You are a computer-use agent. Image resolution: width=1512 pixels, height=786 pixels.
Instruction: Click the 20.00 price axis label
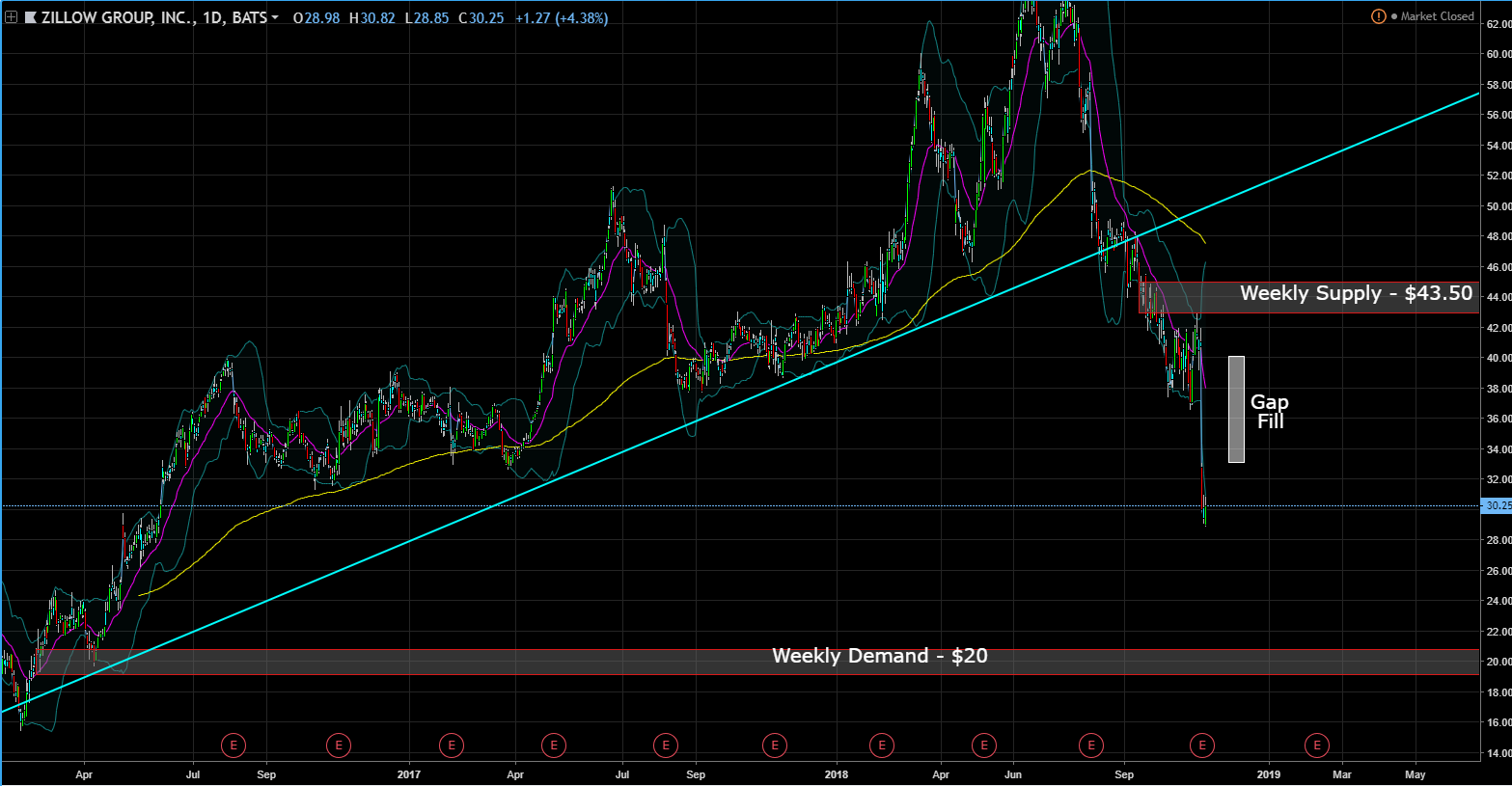(1498, 662)
